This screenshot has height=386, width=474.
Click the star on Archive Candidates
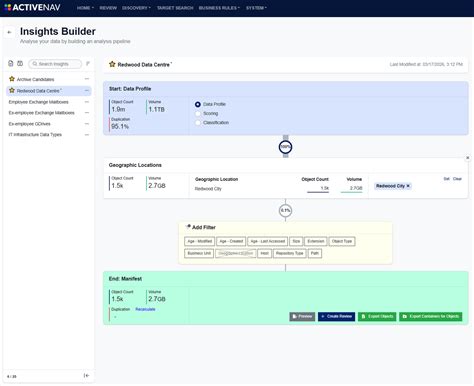pyautogui.click(x=12, y=79)
